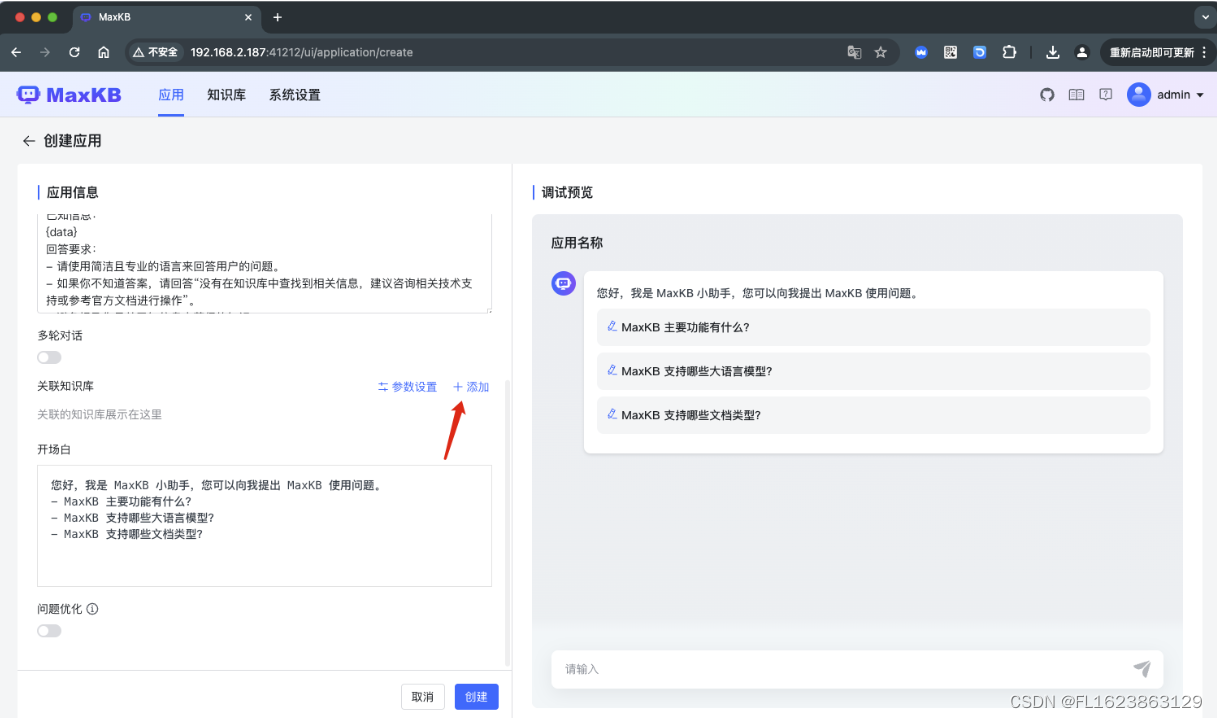Image resolution: width=1217 pixels, height=718 pixels.
Task: Open the browser extensions puzzle icon
Action: pyautogui.click(x=1010, y=51)
